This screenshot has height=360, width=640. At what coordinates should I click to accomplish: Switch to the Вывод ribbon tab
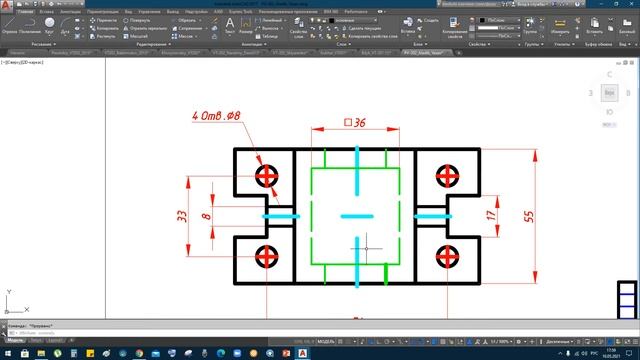click(x=173, y=12)
